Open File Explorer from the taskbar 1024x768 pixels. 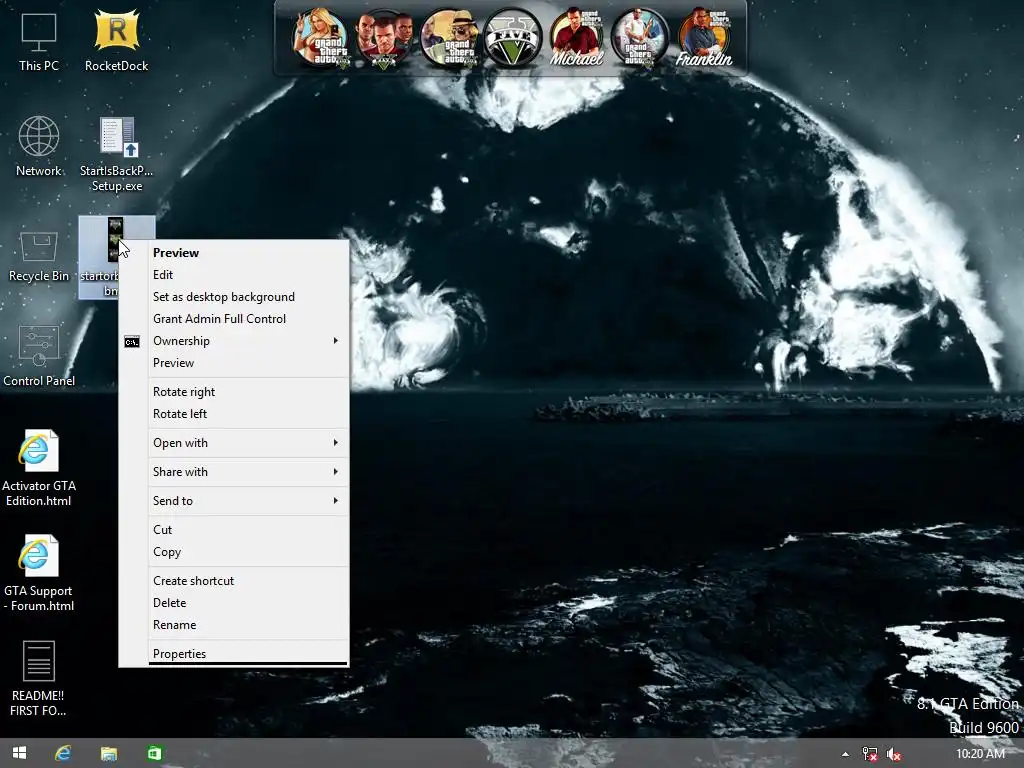108,753
